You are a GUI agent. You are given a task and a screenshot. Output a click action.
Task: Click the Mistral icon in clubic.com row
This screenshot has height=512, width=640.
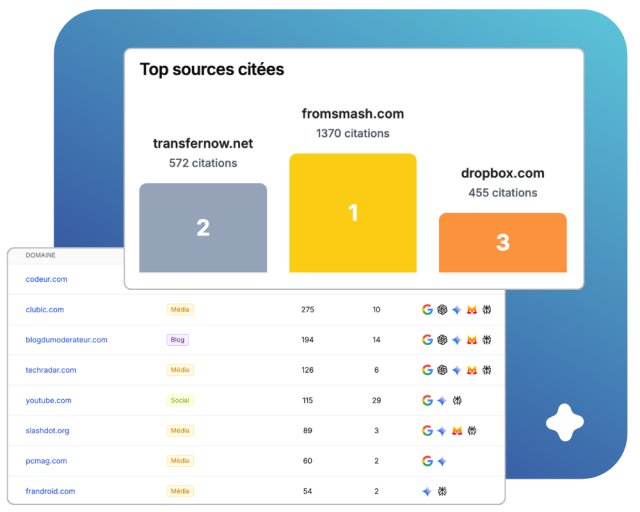pyautogui.click(x=472, y=310)
